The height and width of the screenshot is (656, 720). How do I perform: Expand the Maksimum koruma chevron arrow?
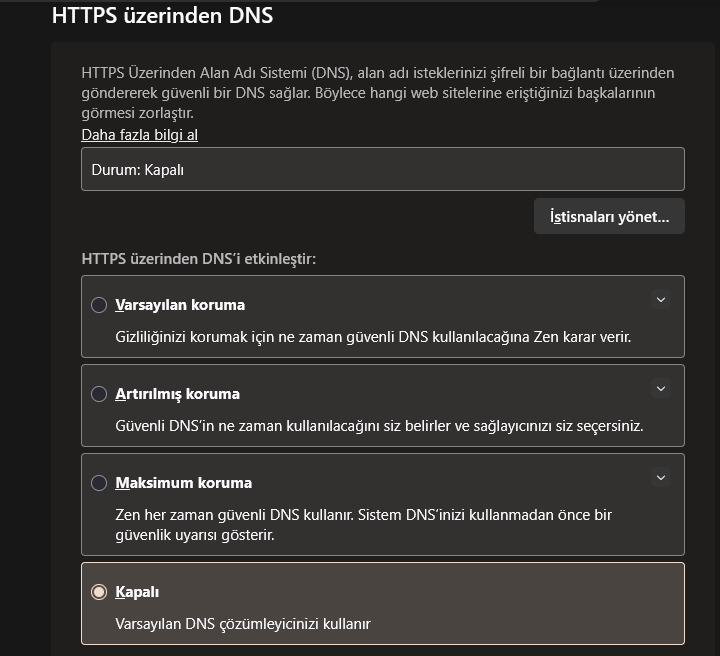tap(660, 477)
